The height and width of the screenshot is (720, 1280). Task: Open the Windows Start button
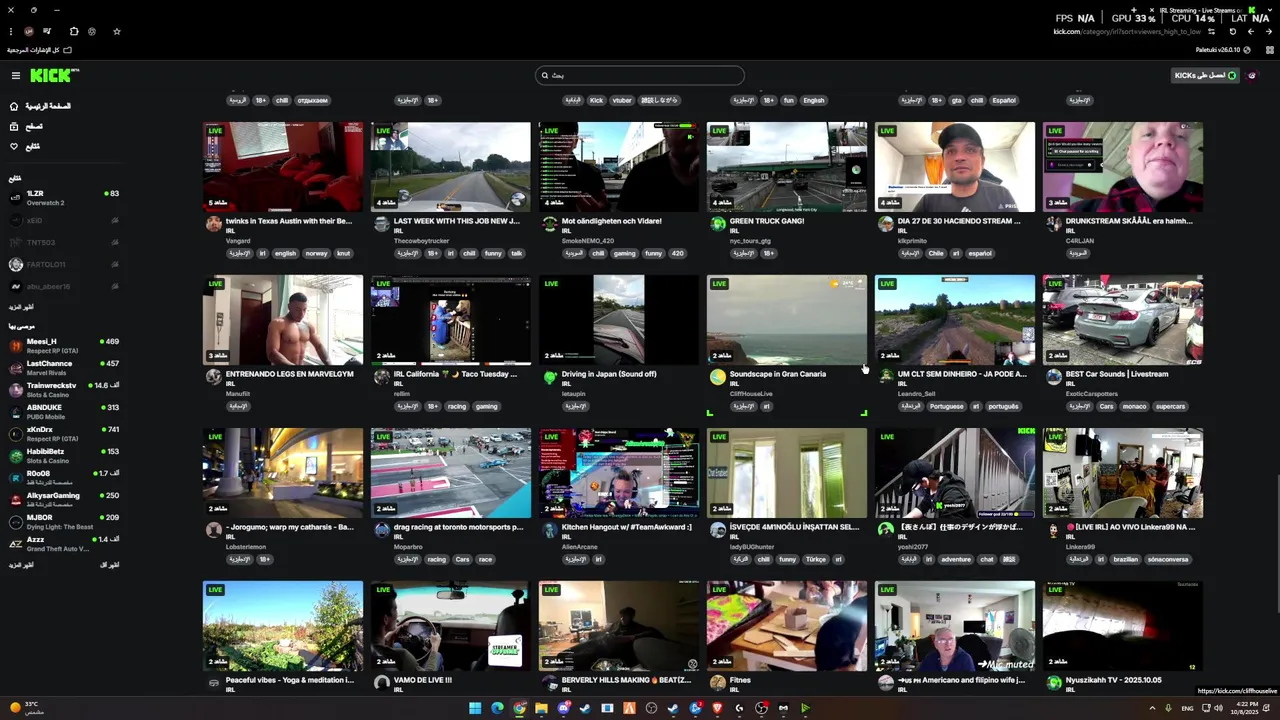[x=475, y=708]
